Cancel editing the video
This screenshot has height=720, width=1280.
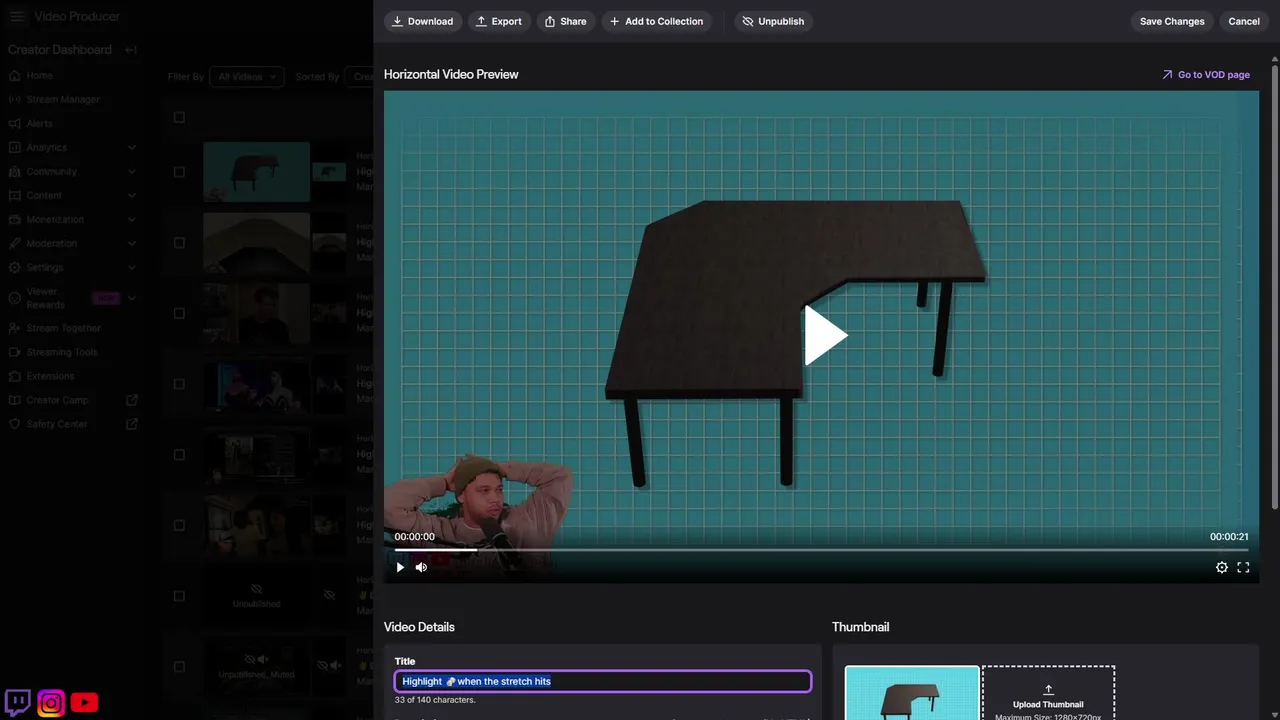1244,21
